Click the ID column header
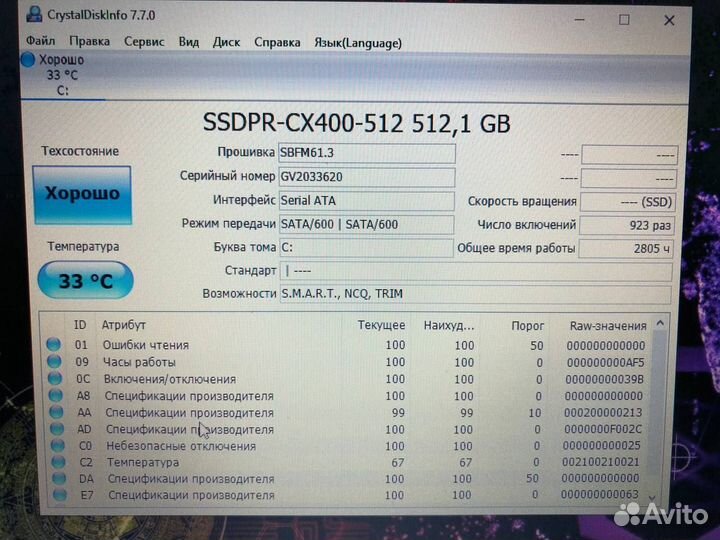Screen dimensions: 720x540 point(80,325)
